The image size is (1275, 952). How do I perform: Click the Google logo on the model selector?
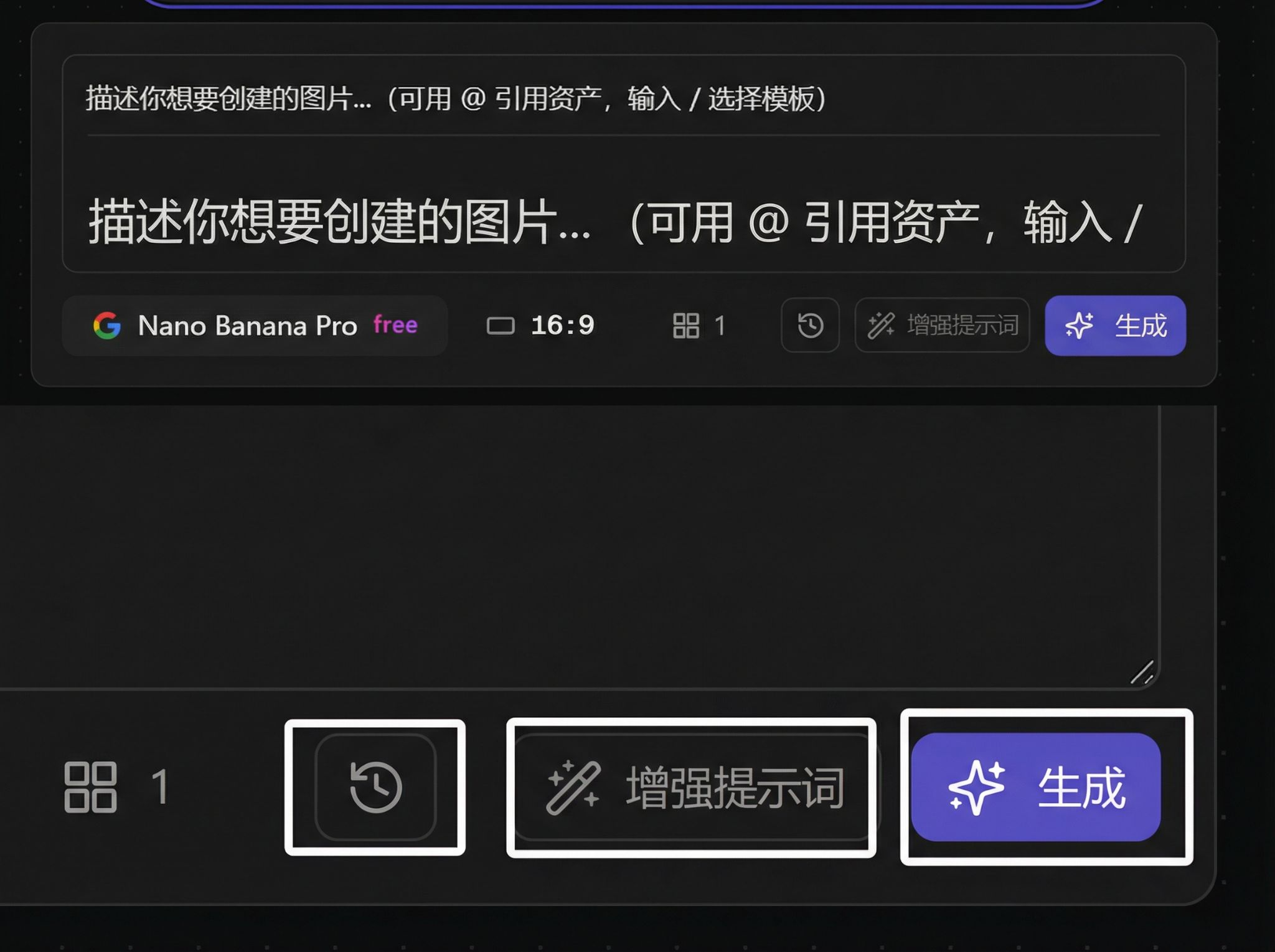(107, 325)
